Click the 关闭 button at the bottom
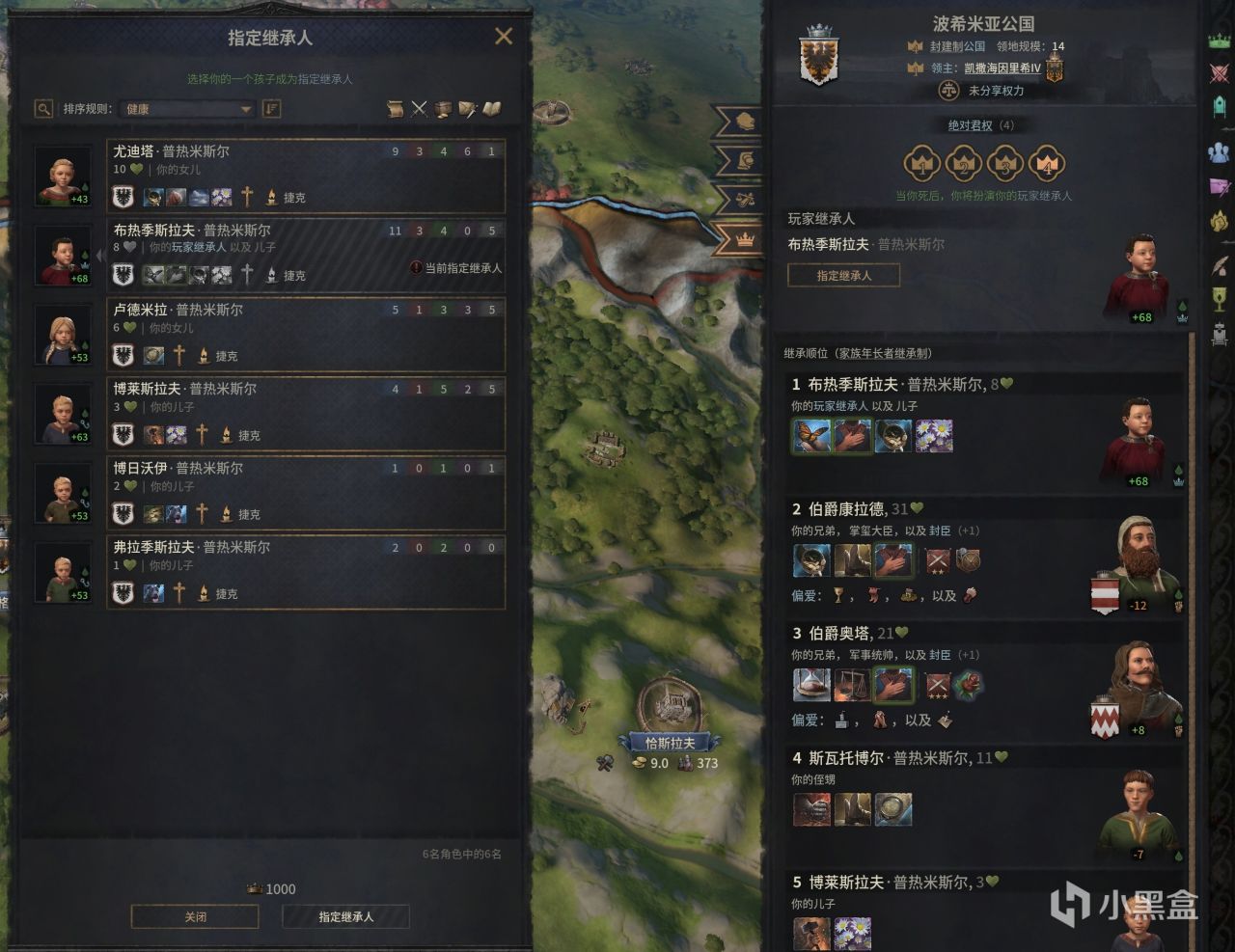The image size is (1235, 952). pyautogui.click(x=195, y=916)
